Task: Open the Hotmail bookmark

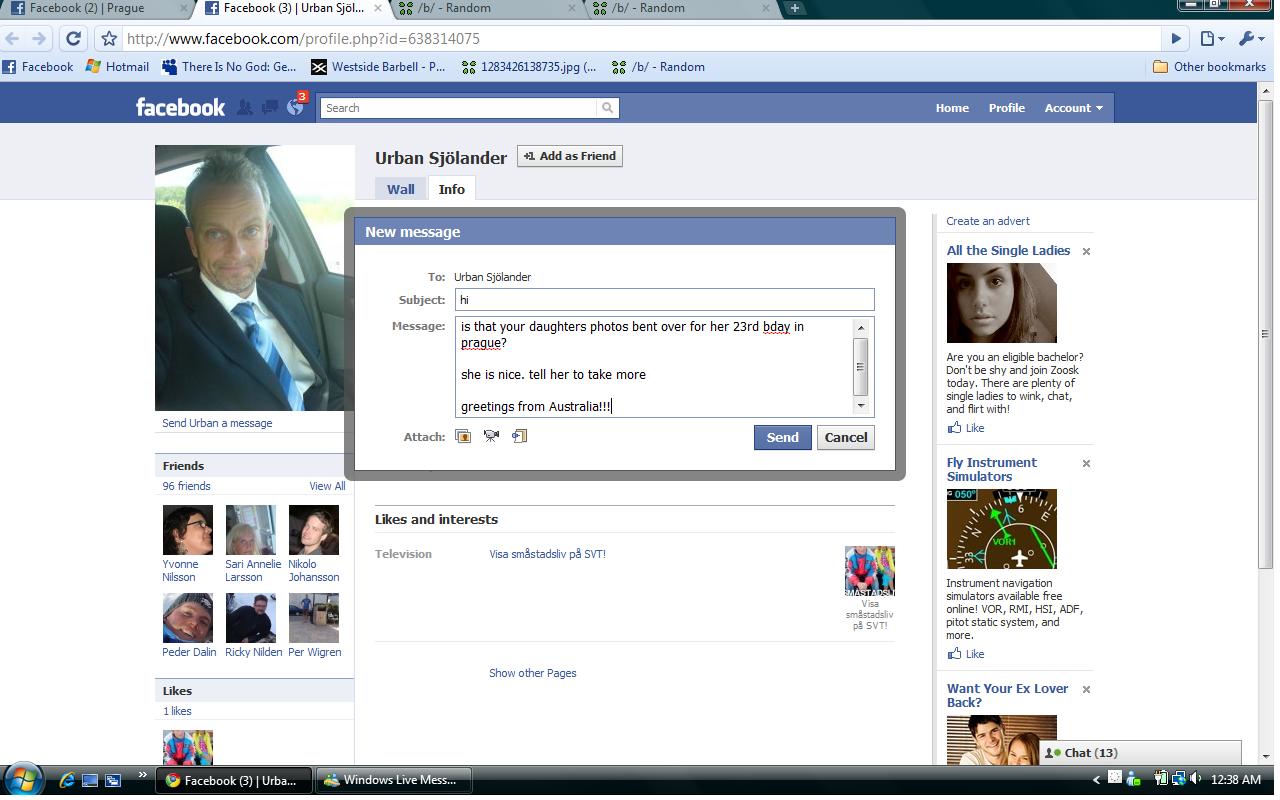Action: 117,67
